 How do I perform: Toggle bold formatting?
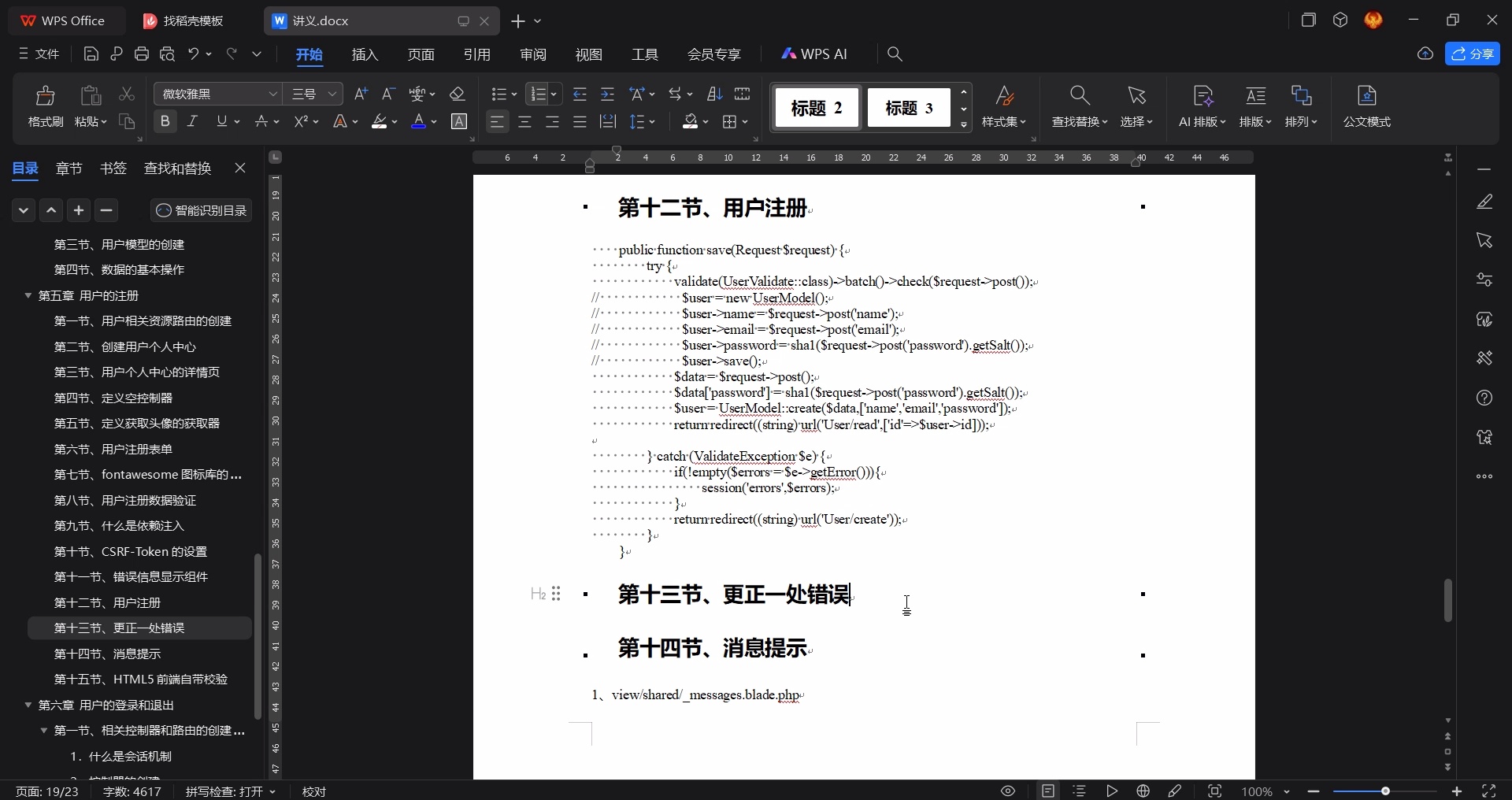(x=165, y=121)
